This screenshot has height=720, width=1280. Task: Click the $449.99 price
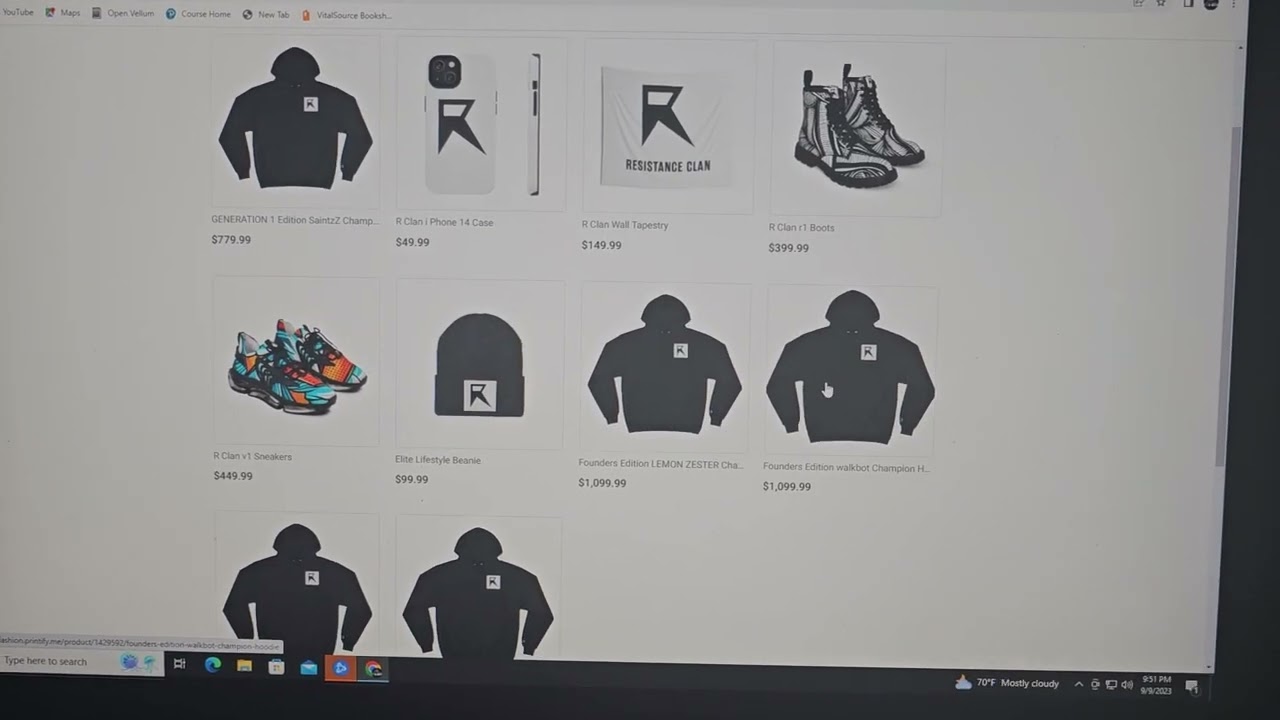tap(233, 476)
